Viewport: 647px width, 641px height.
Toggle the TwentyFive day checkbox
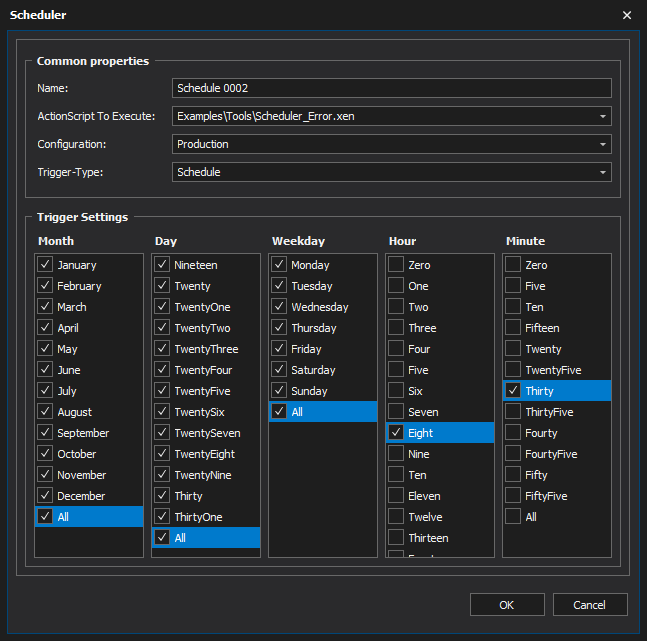[x=162, y=390]
